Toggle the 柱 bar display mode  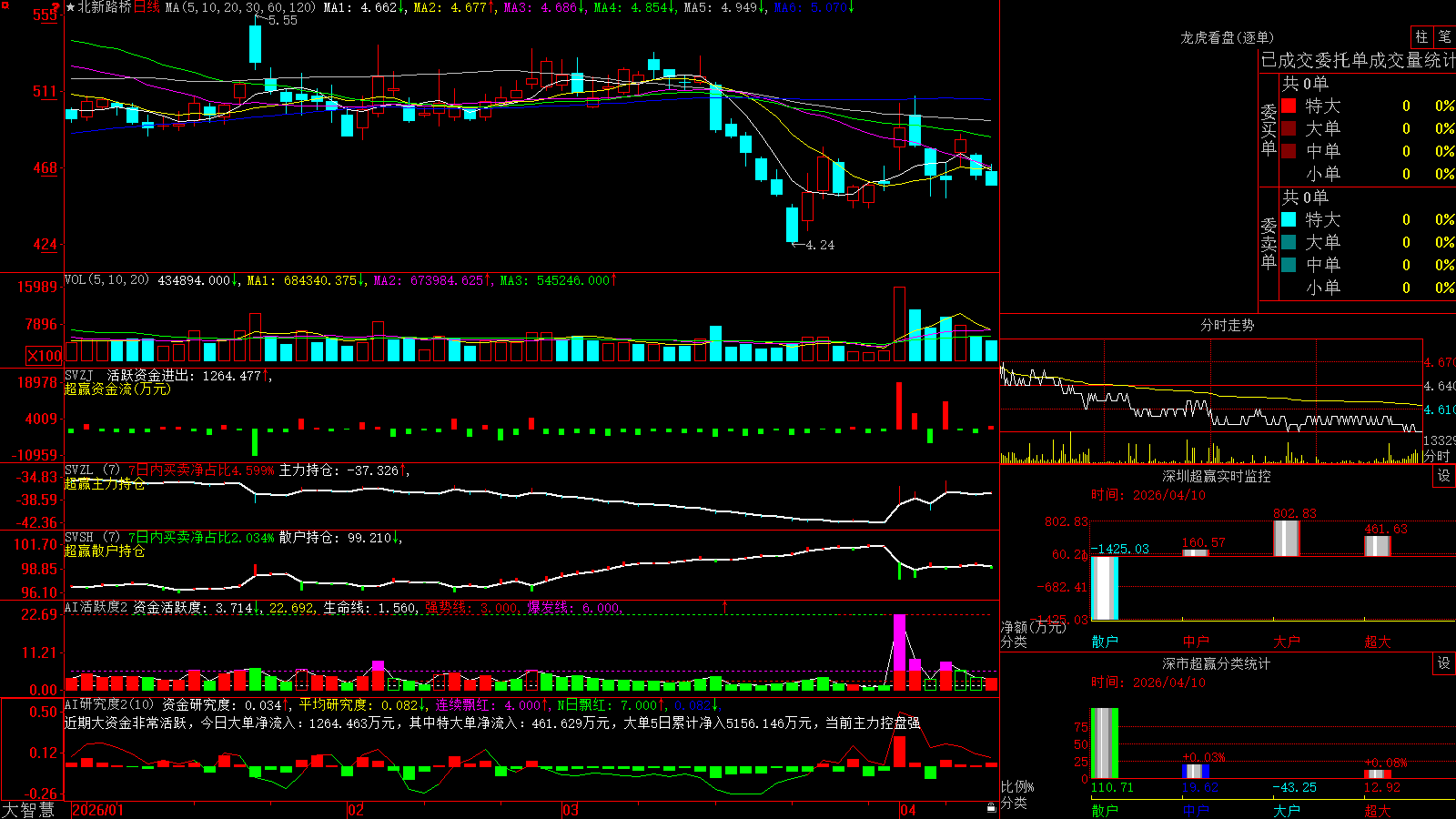(1421, 36)
